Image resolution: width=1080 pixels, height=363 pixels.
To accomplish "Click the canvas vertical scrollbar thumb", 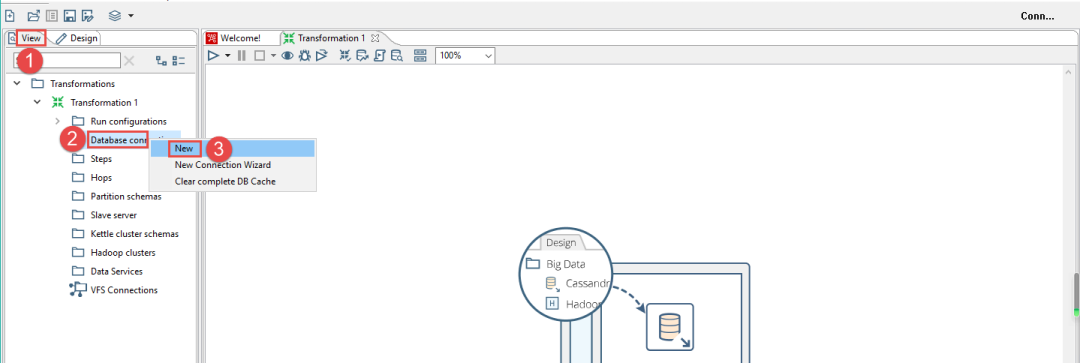I will [x=1075, y=294].
